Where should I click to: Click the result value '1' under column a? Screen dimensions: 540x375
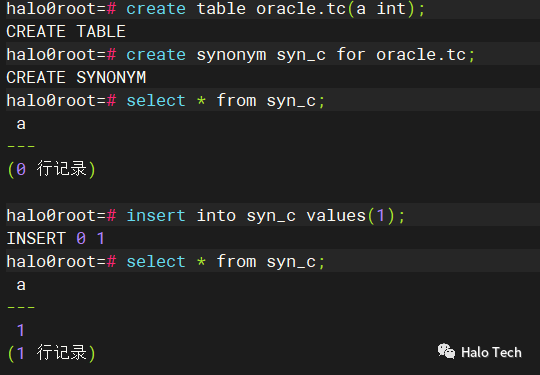tap(21, 330)
